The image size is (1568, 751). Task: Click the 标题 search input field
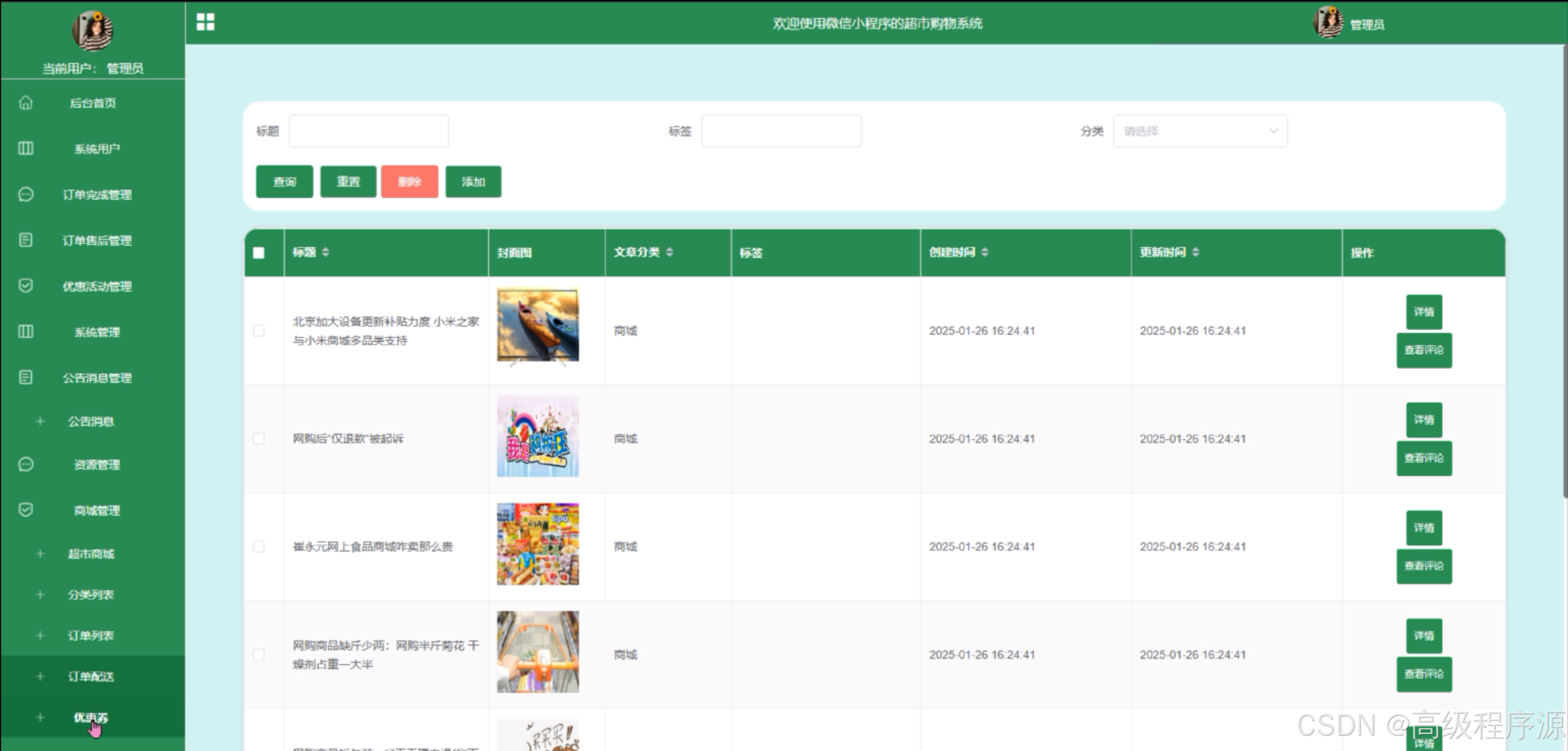pos(369,131)
